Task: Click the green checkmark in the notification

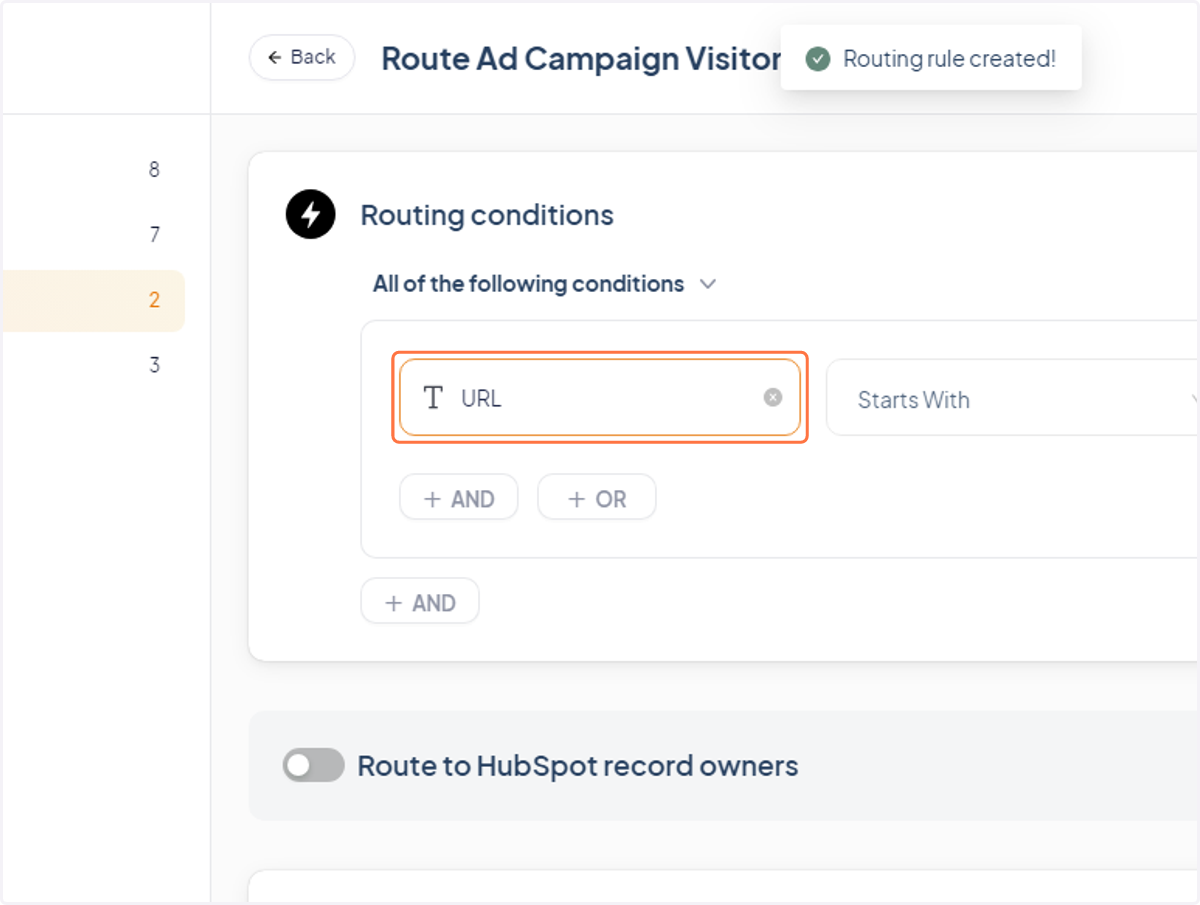Action: coord(818,59)
